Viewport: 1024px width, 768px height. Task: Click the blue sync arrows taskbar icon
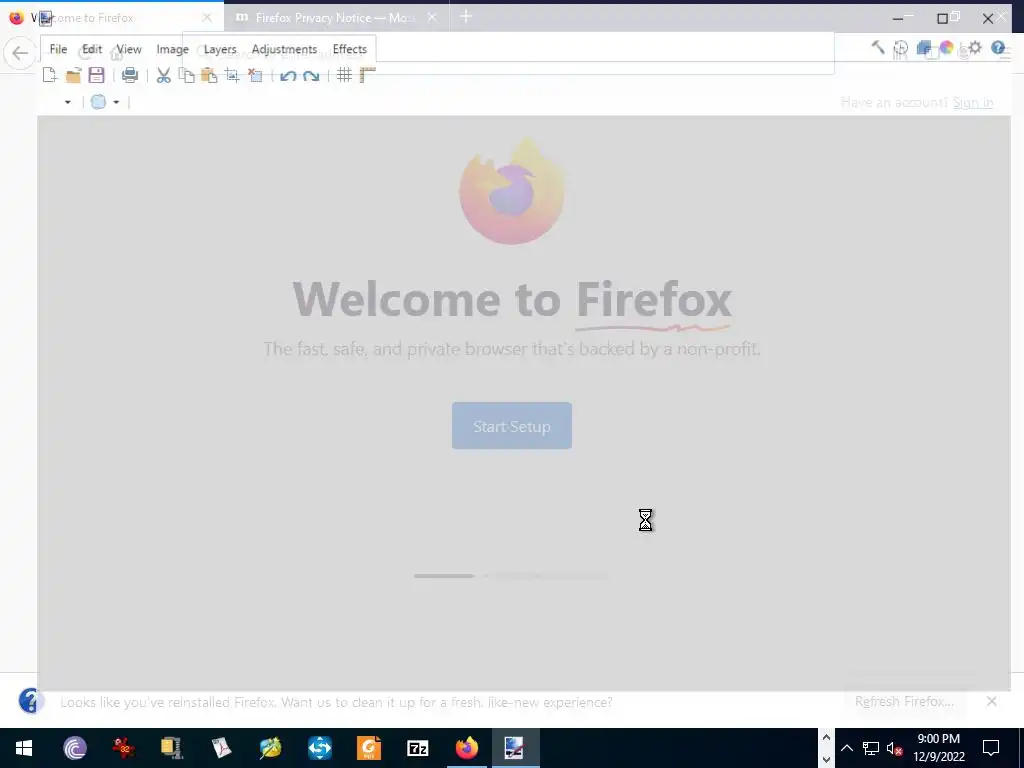point(319,748)
